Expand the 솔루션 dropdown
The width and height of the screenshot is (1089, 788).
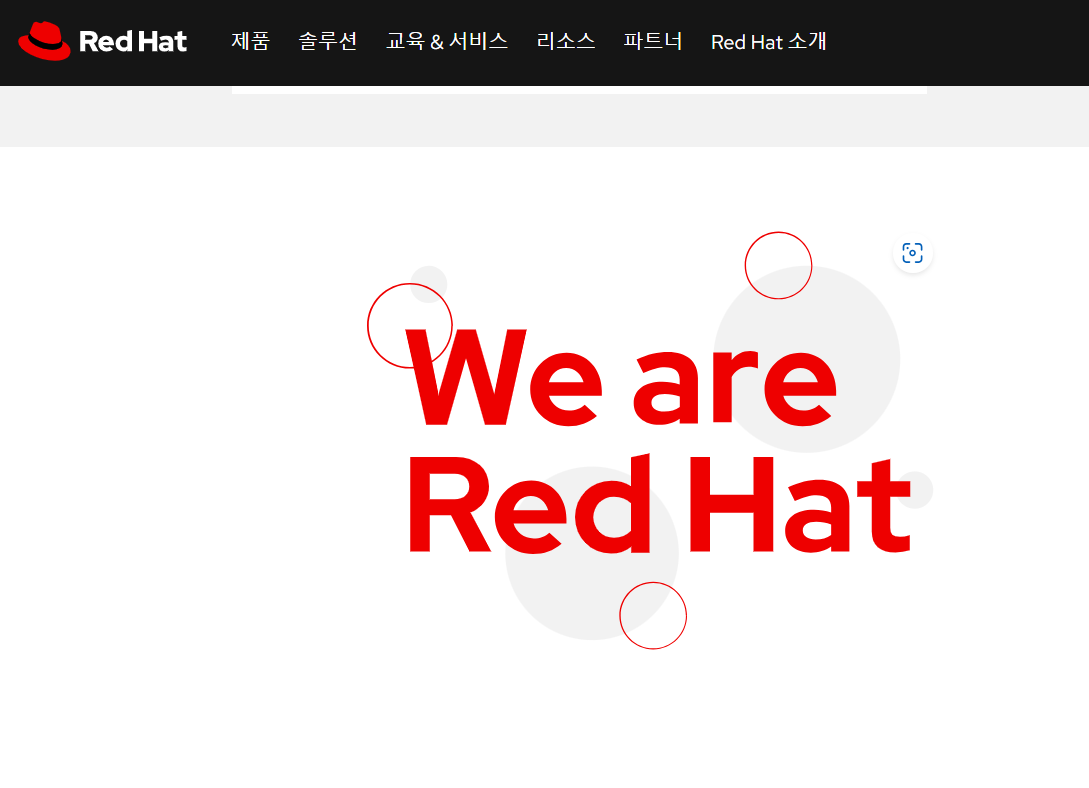click(x=327, y=42)
